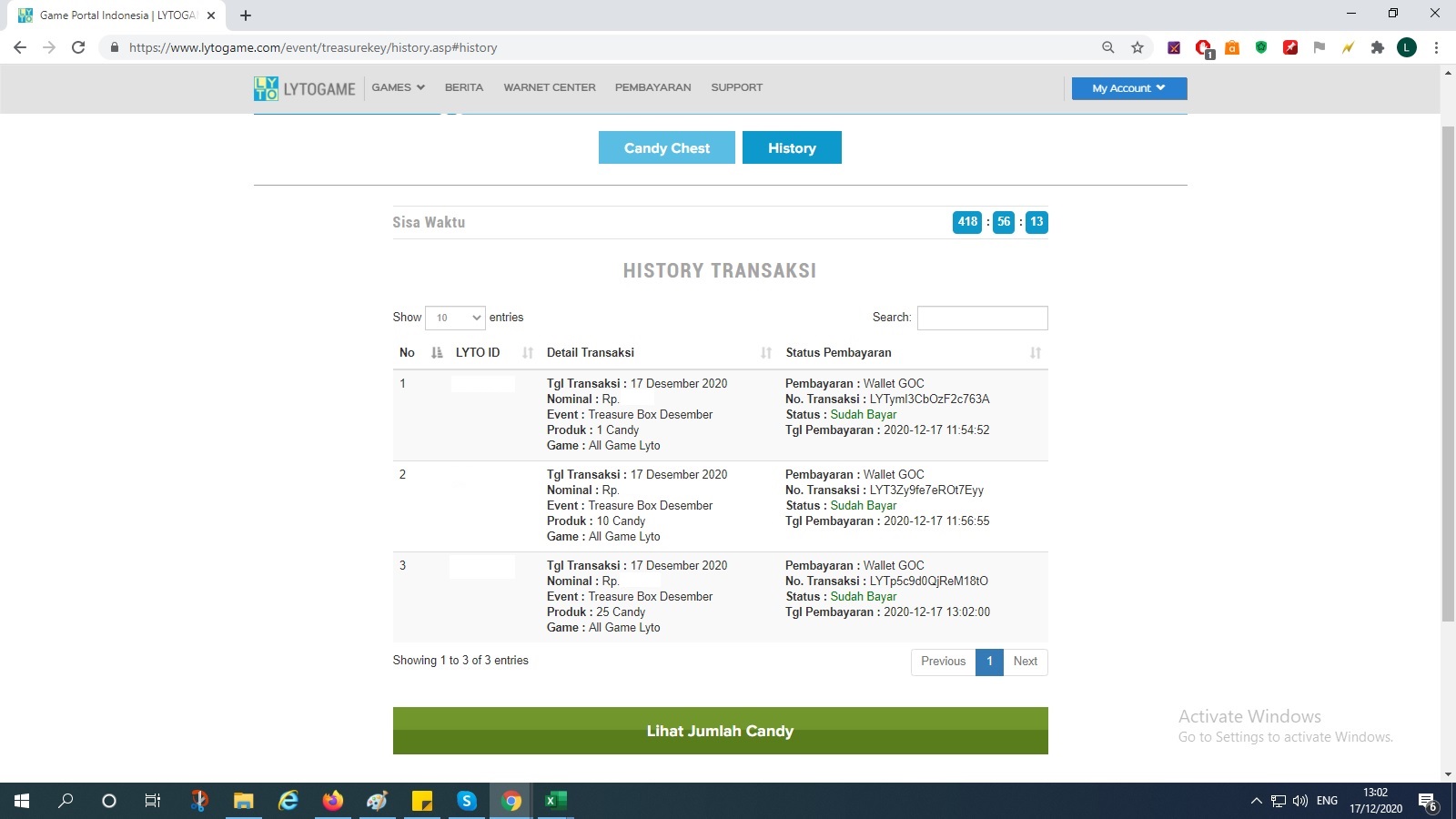The width and height of the screenshot is (1456, 819).
Task: Open SUPPORT menu item
Action: pyautogui.click(x=737, y=87)
